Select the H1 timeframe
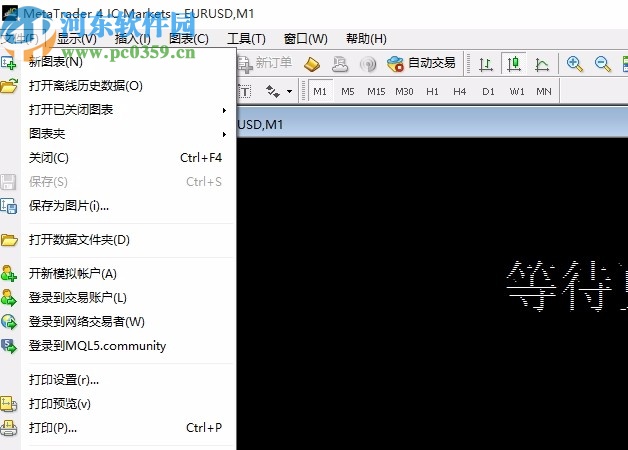 tap(432, 92)
